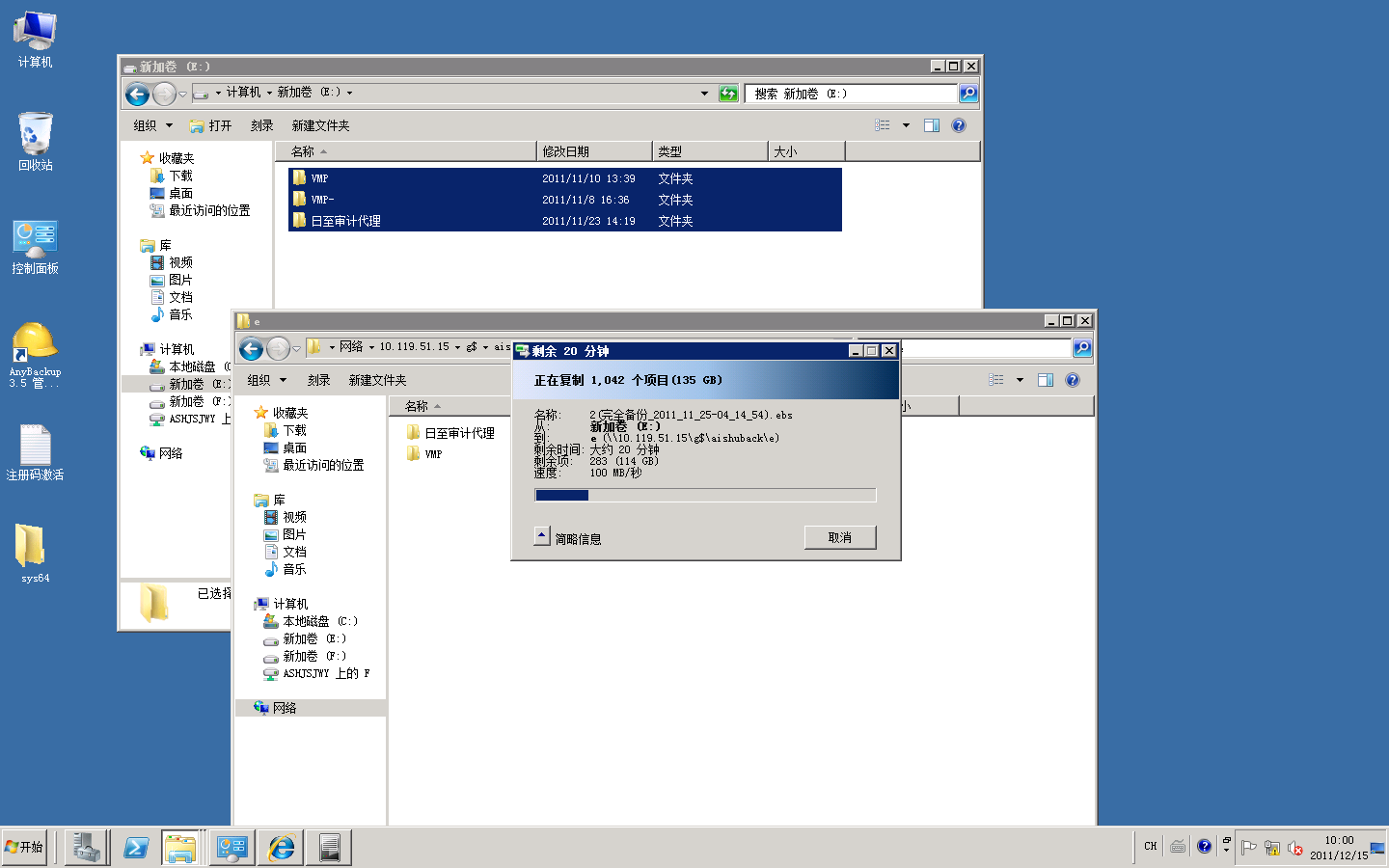Viewport: 1389px width, 868px height.
Task: Collapse details with the 简略信息 arrow
Action: [x=542, y=536]
